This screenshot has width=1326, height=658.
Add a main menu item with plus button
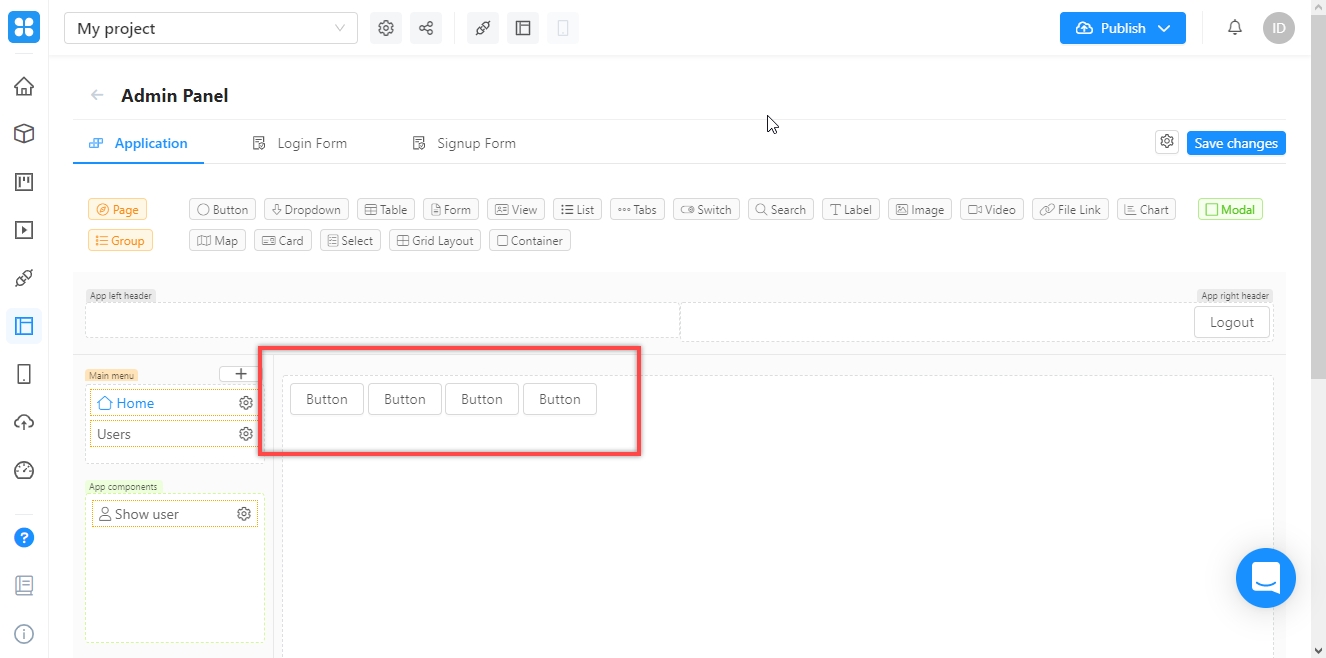click(x=240, y=374)
